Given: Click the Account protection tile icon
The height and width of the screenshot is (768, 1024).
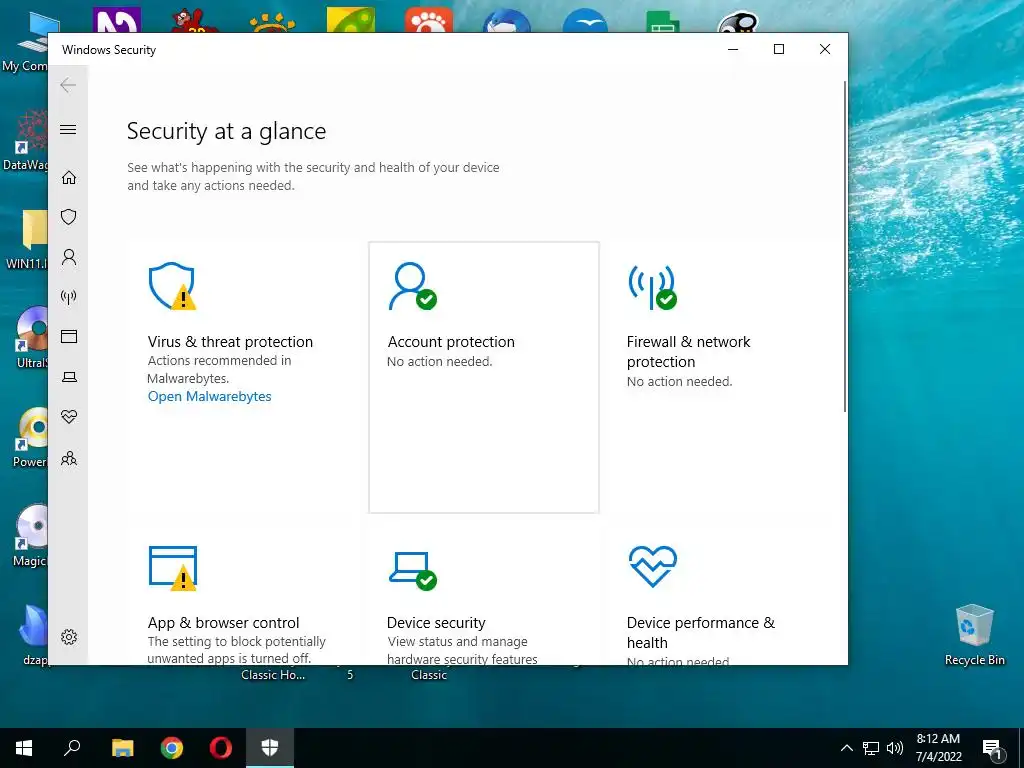Looking at the screenshot, I should tap(412, 286).
